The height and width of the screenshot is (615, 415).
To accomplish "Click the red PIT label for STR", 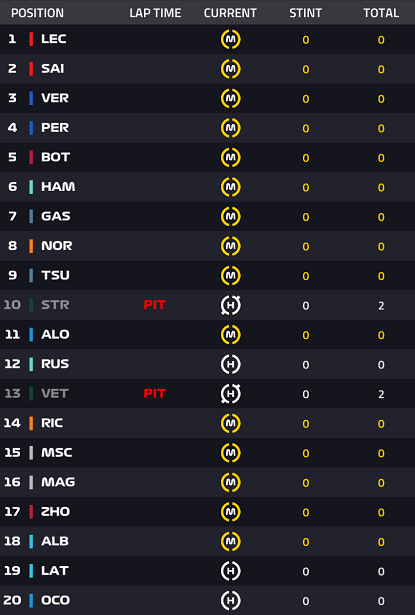I will pos(155,305).
